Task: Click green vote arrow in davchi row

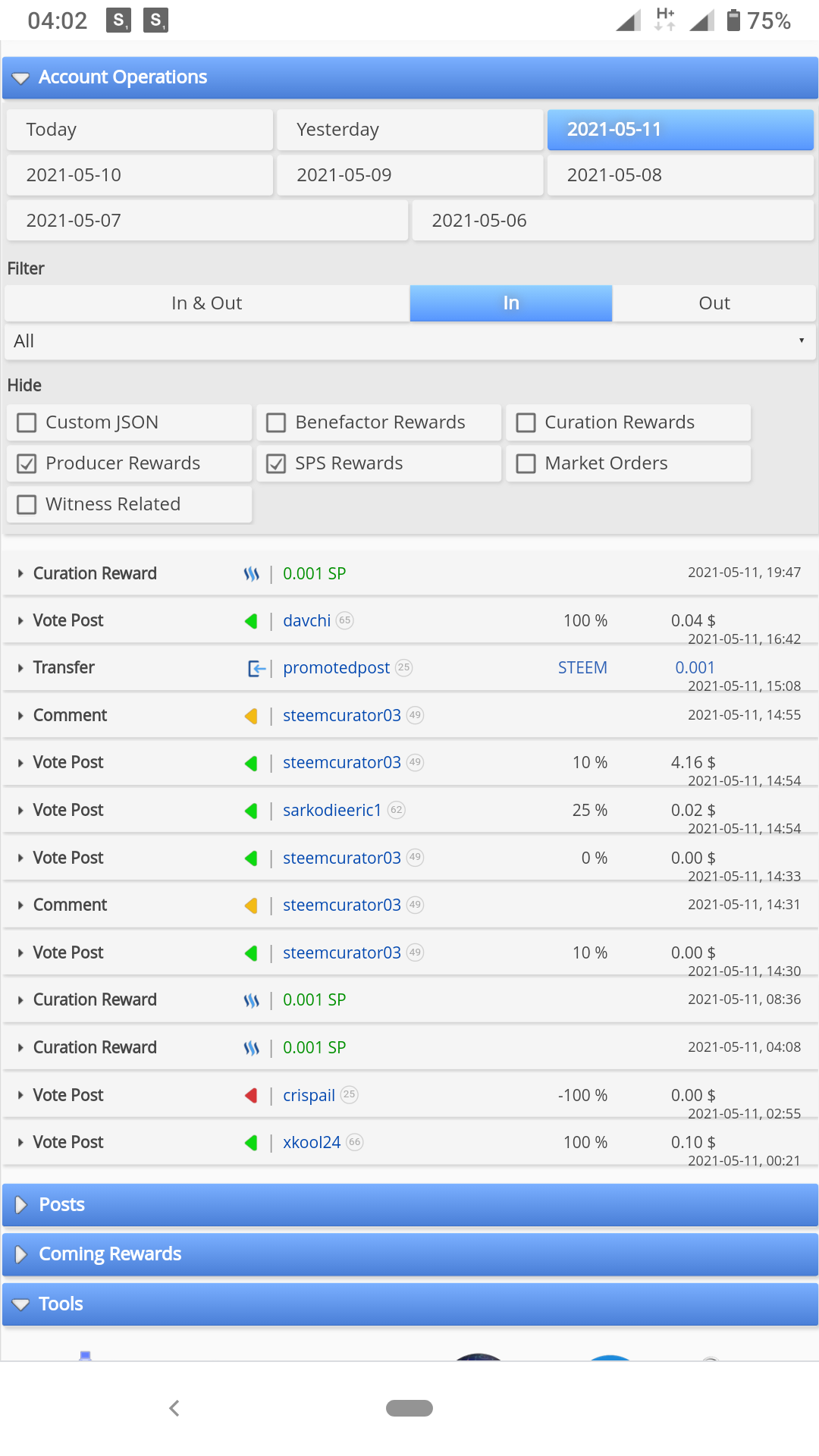Action: pyautogui.click(x=251, y=621)
